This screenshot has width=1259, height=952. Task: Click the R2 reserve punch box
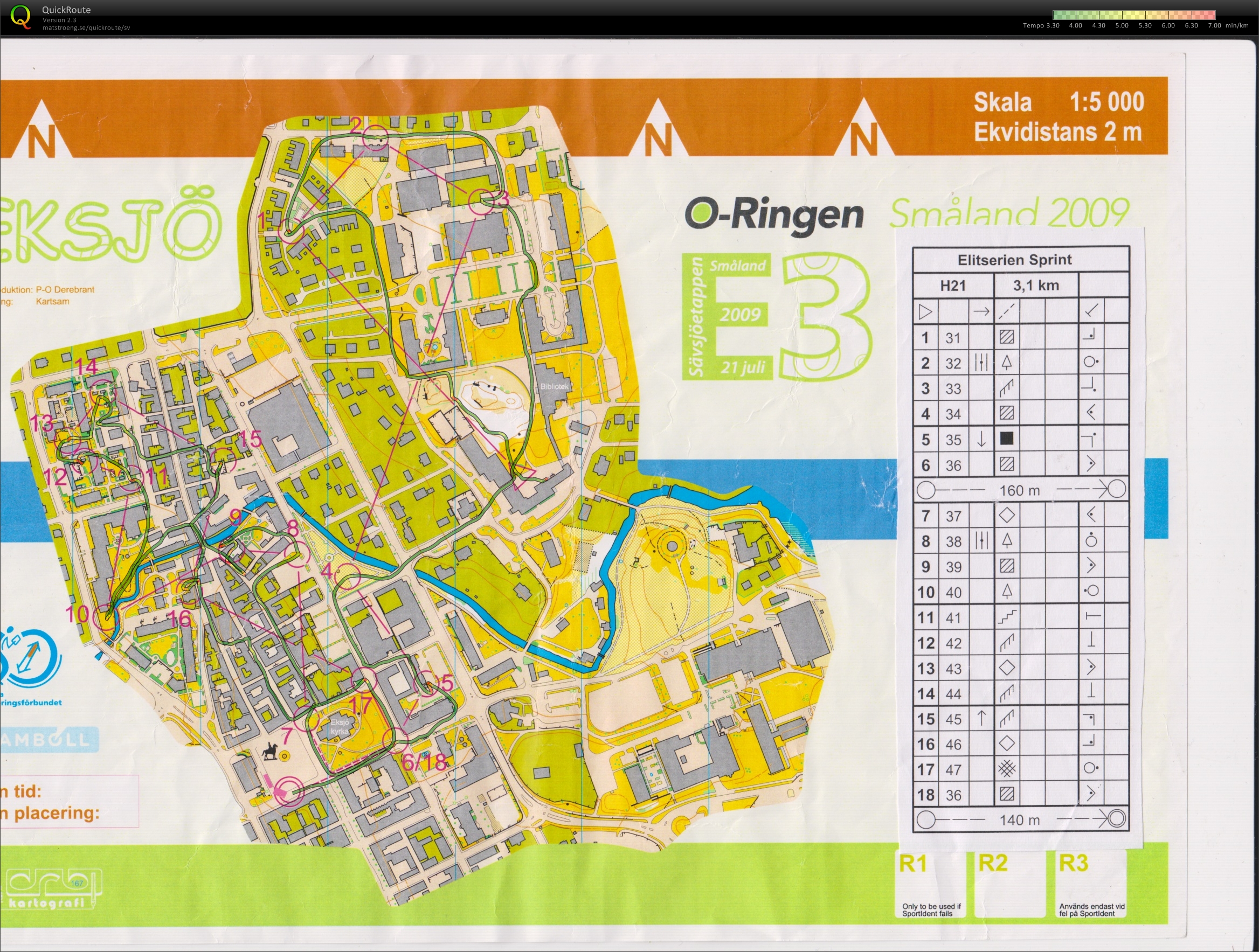pos(1011,885)
